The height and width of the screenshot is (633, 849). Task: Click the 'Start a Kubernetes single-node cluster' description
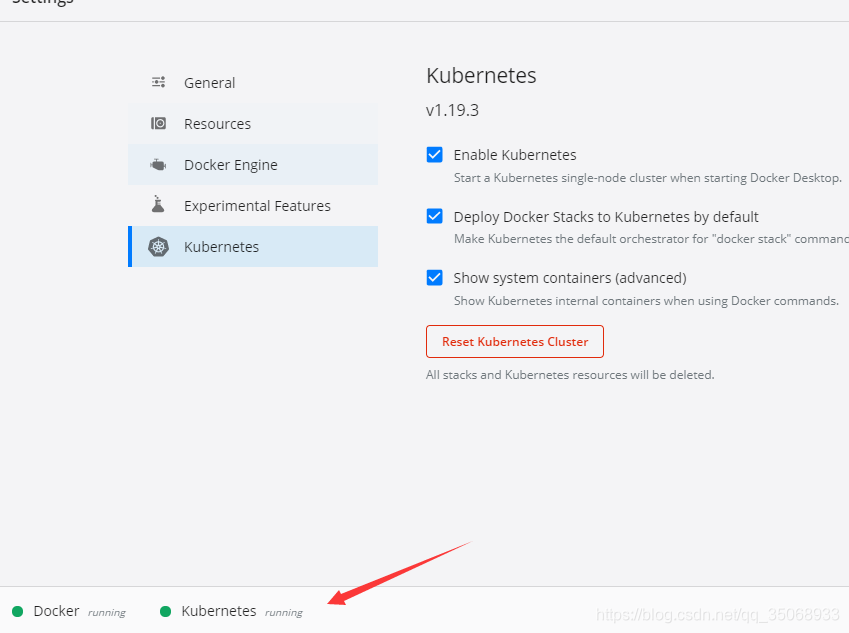click(x=648, y=178)
